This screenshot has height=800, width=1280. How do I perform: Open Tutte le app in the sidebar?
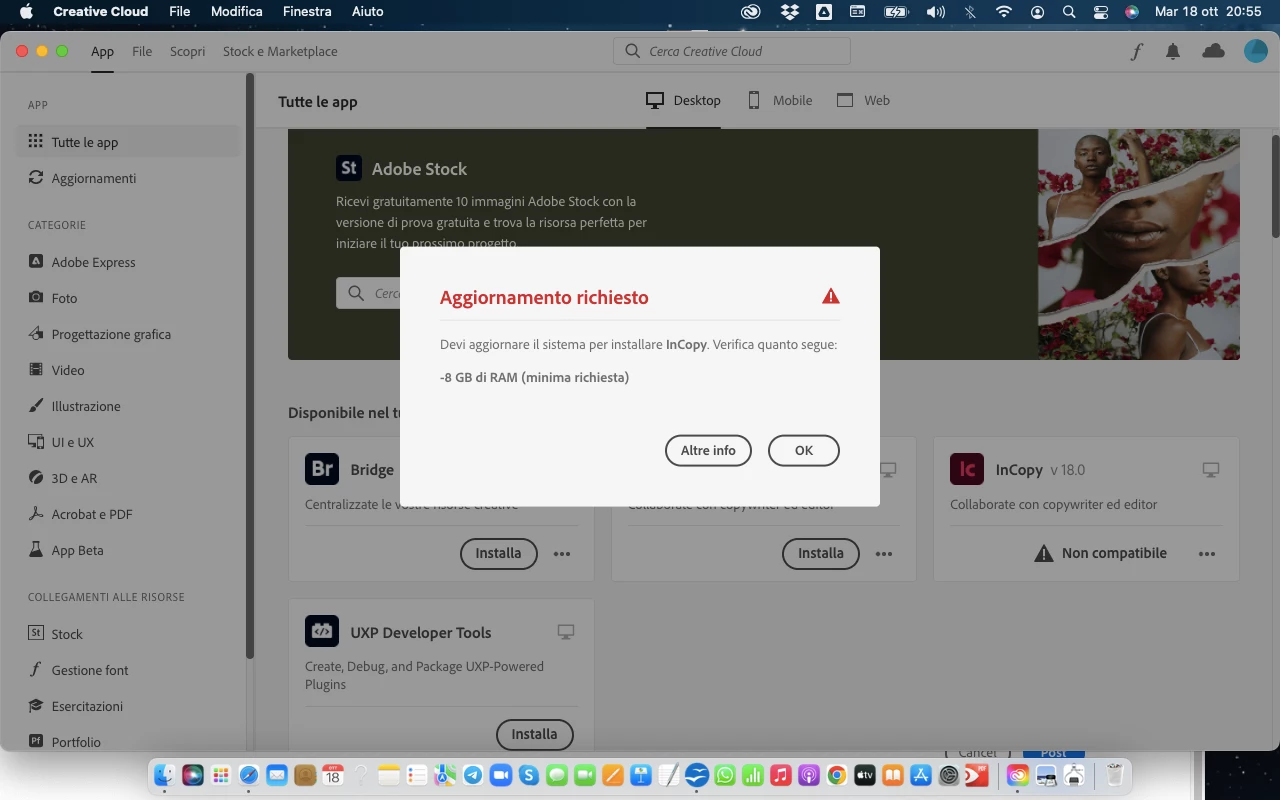click(x=128, y=142)
